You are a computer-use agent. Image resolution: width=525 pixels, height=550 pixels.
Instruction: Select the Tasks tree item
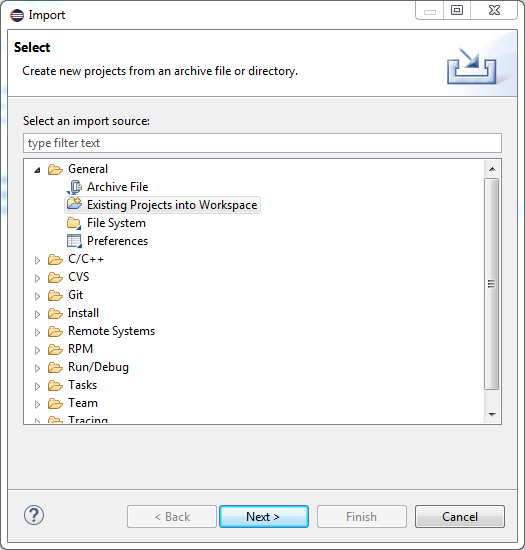click(x=82, y=385)
